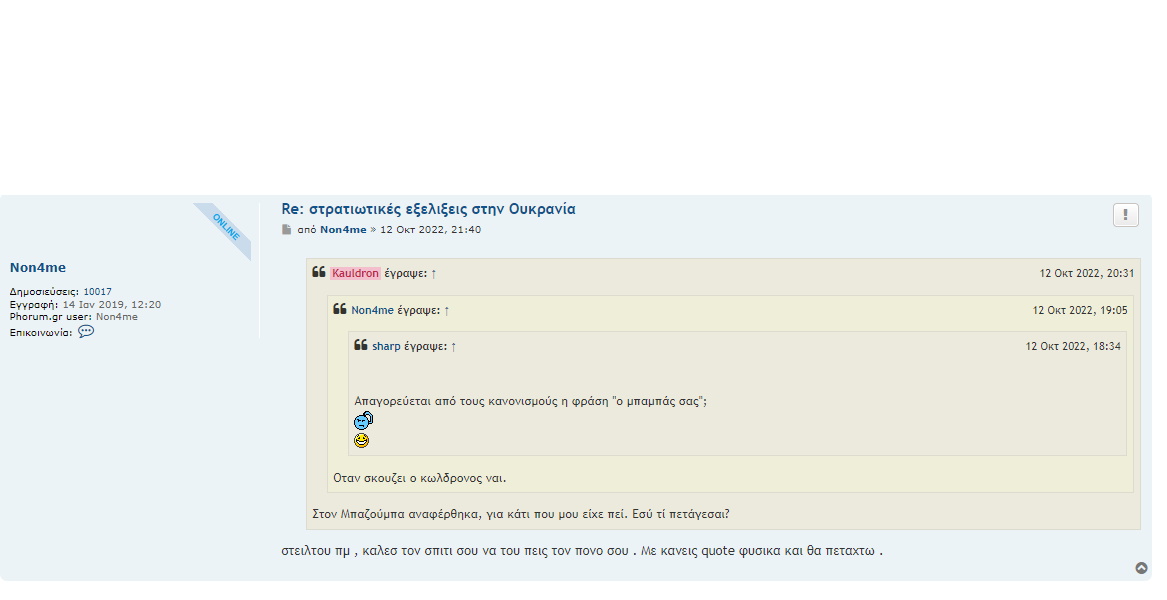The width and height of the screenshot is (1167, 600).
Task: Click the Δημοσιεύσεις label
Action: pyautogui.click(x=45, y=292)
